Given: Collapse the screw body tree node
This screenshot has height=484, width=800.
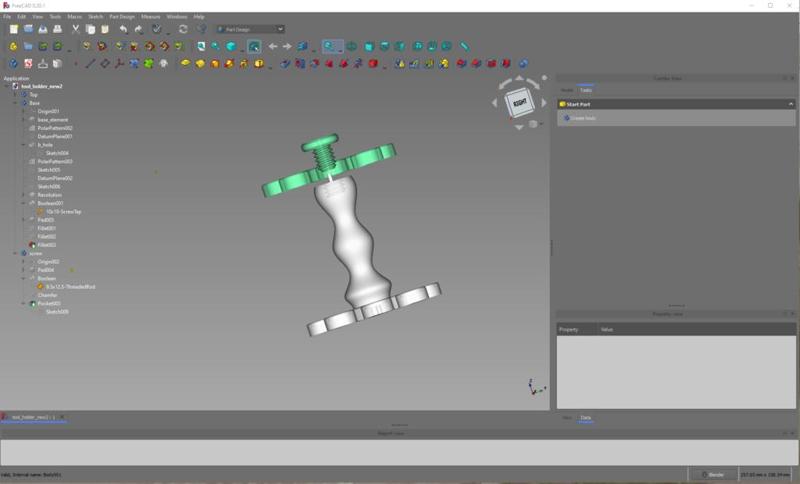Looking at the screenshot, I should pos(15,253).
